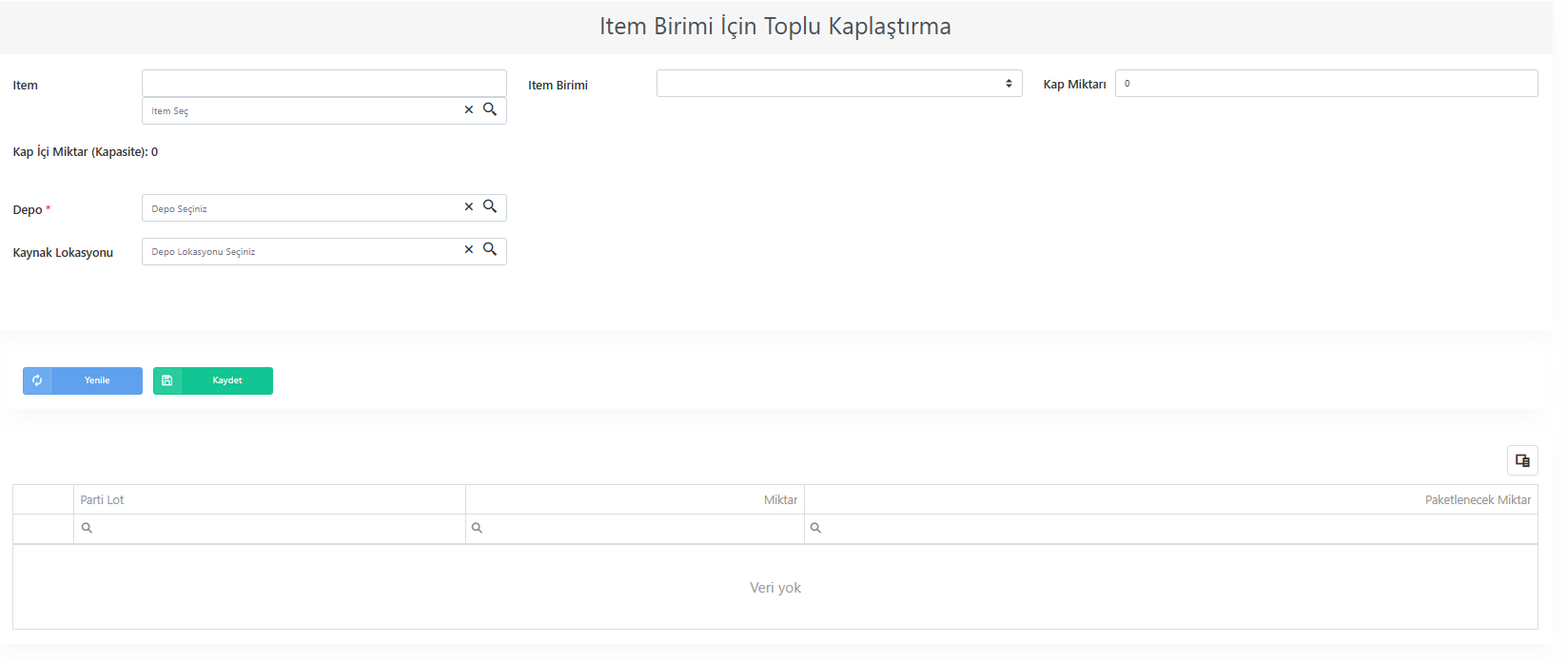The width and height of the screenshot is (1568, 662).
Task: Click the save disk icon on Kaydet
Action: [167, 380]
